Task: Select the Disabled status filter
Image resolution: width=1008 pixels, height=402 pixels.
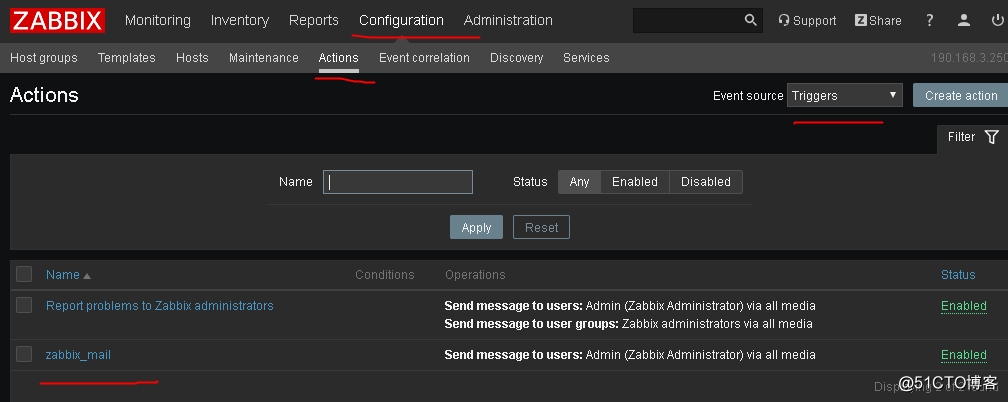Action: point(706,182)
